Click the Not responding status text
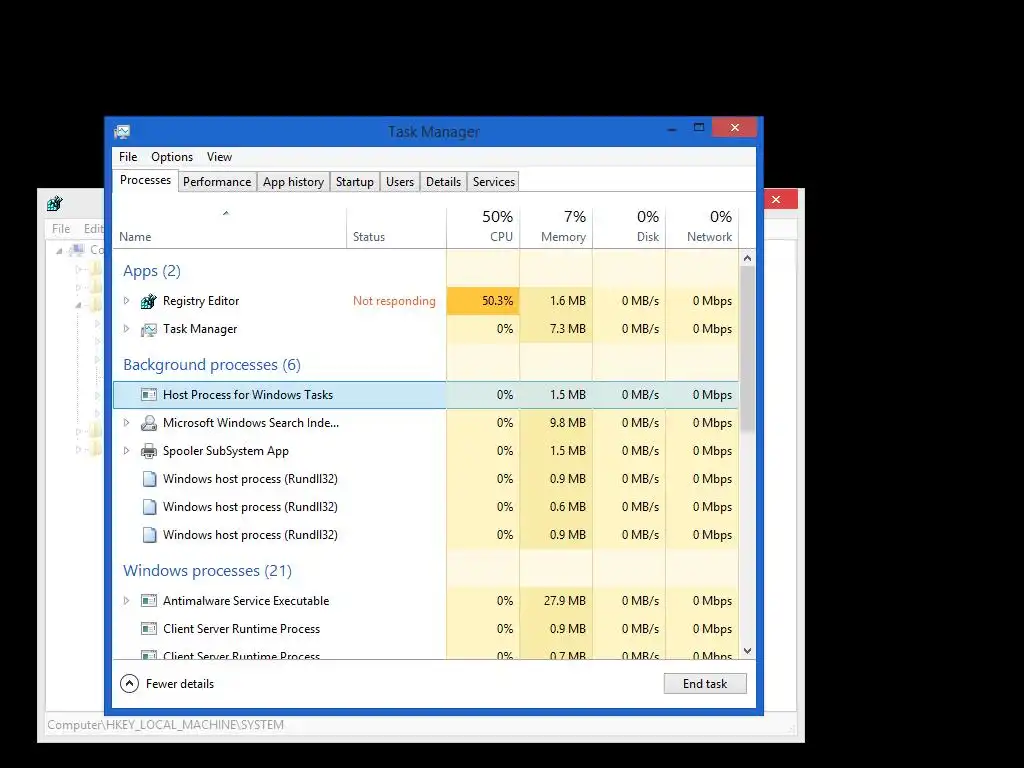 click(x=394, y=301)
